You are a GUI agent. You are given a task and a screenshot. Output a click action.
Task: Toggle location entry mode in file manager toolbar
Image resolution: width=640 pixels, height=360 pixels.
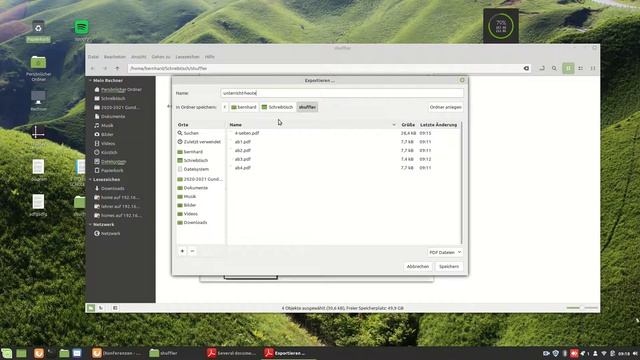pos(542,69)
